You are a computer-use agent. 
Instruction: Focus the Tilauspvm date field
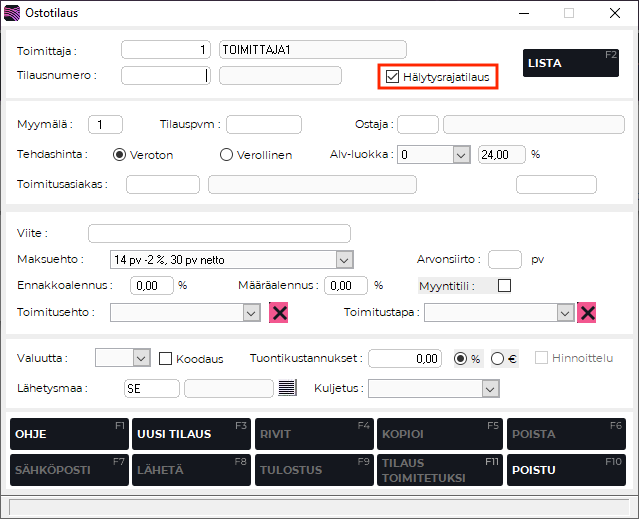point(264,125)
